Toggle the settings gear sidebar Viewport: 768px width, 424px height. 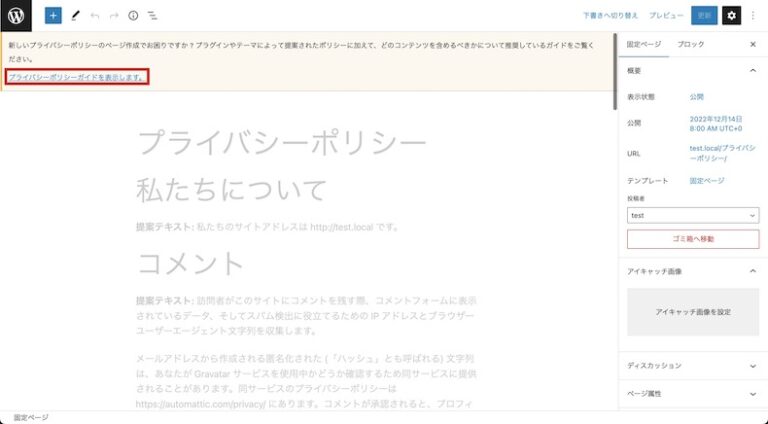(x=731, y=16)
